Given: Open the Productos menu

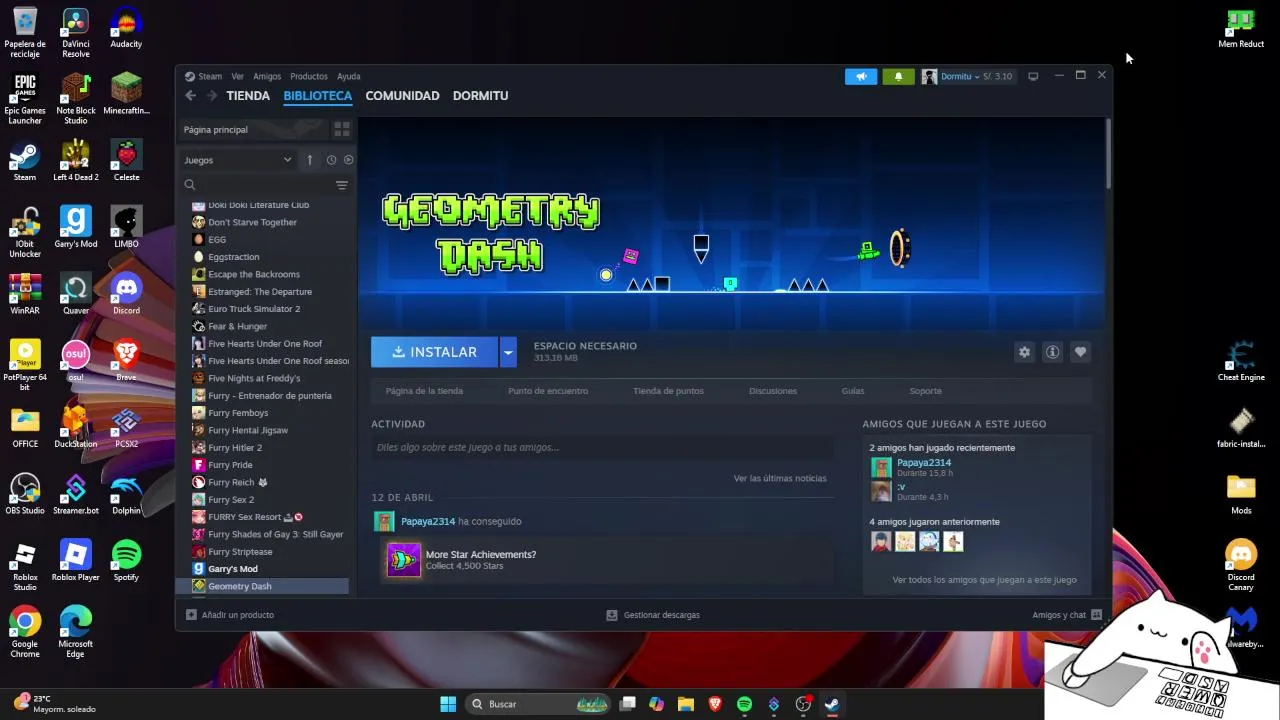Looking at the screenshot, I should [x=309, y=76].
